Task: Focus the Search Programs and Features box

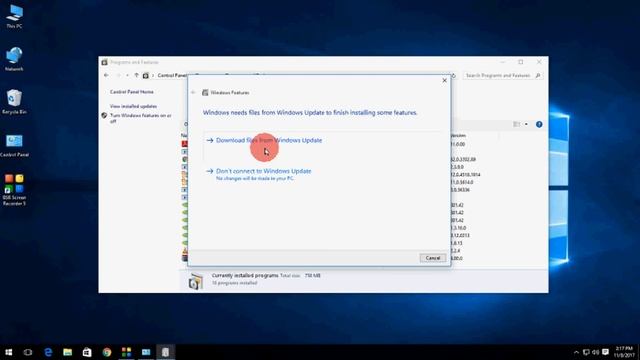Action: click(498, 76)
